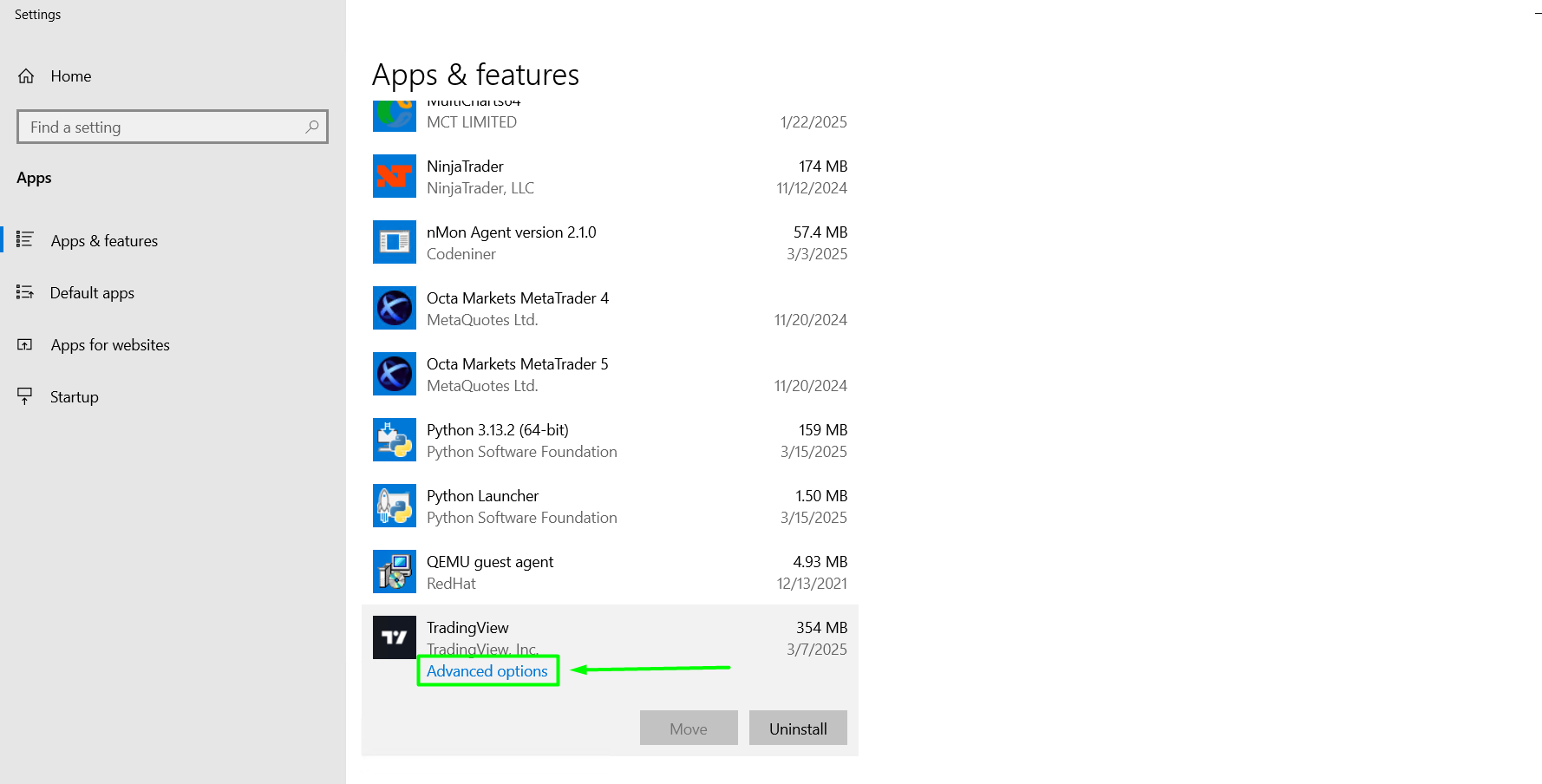Image resolution: width=1542 pixels, height=784 pixels.
Task: Click the Apps & features sidebar icon
Action: tap(25, 239)
